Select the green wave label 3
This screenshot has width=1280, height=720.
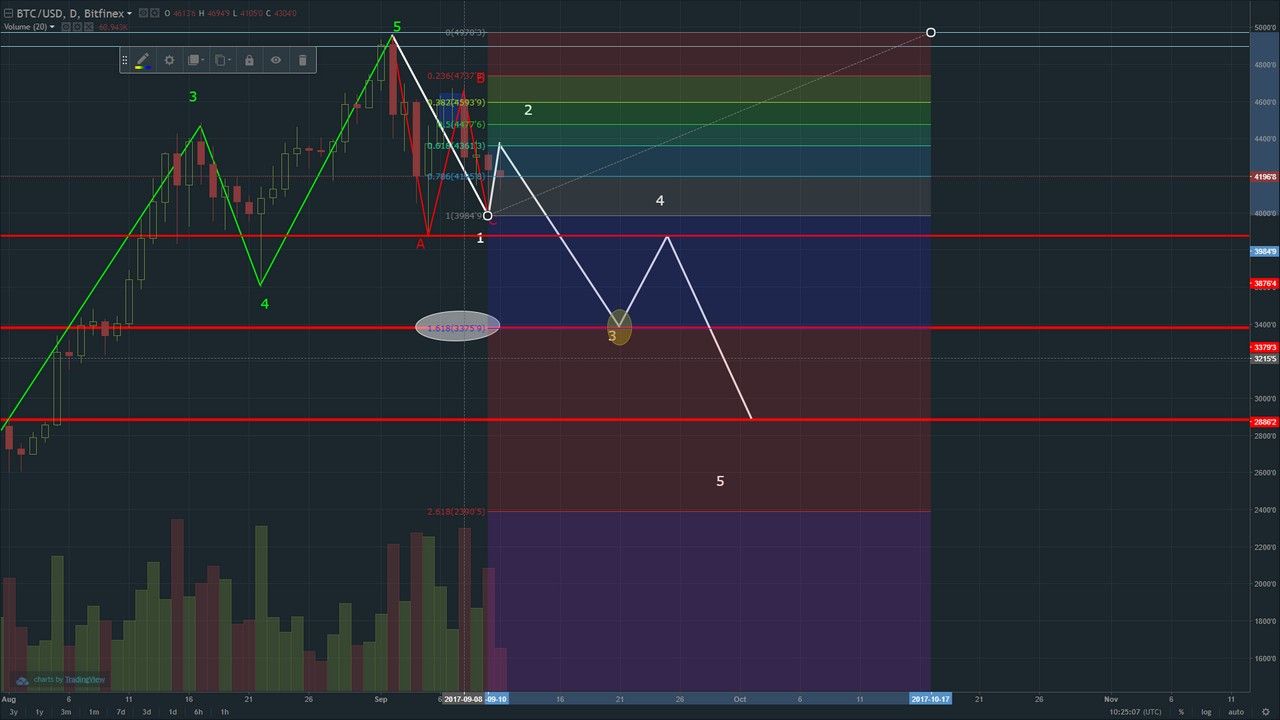coord(193,97)
